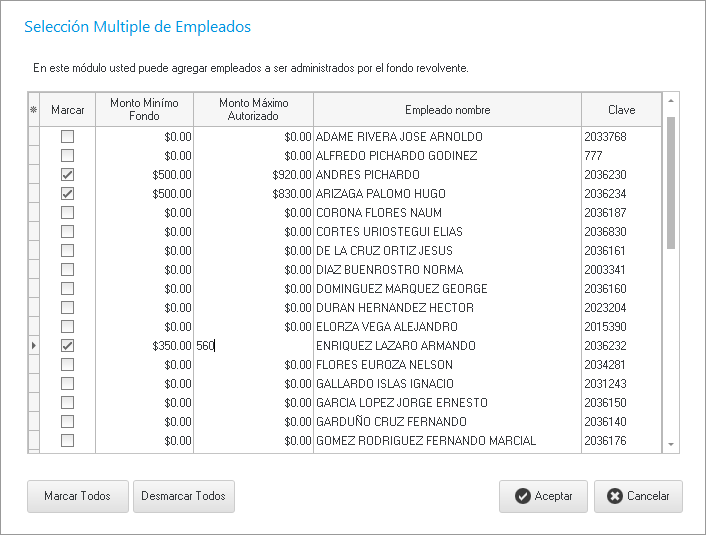Click scrollbar up arrow in employee list

point(671,101)
